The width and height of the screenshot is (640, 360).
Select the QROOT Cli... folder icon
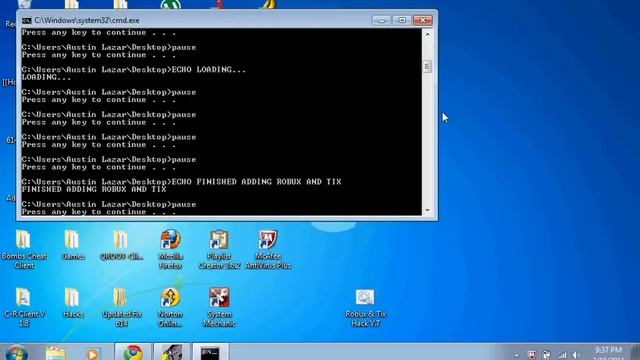[x=121, y=245]
